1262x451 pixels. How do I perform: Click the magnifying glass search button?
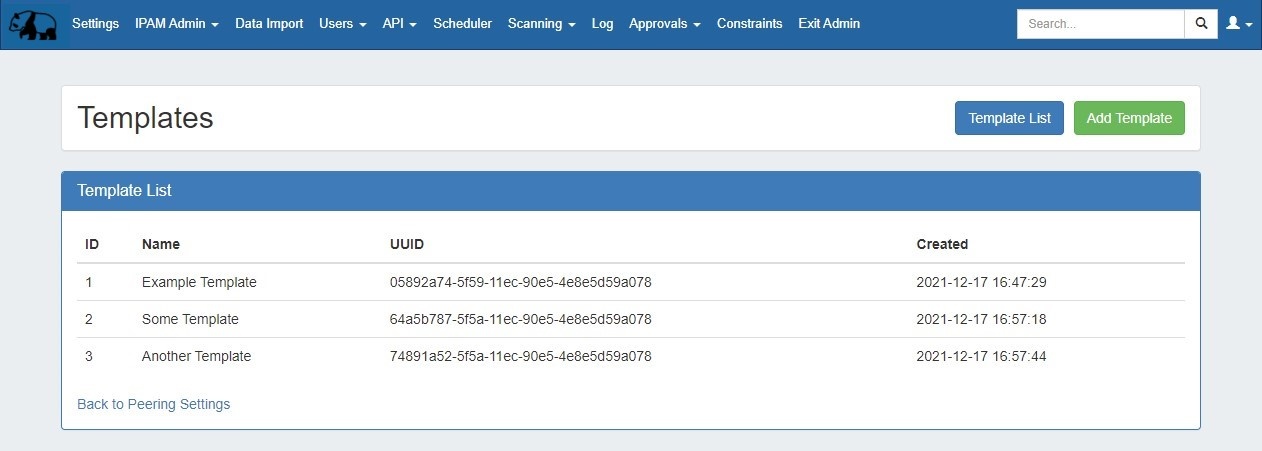click(x=1201, y=24)
